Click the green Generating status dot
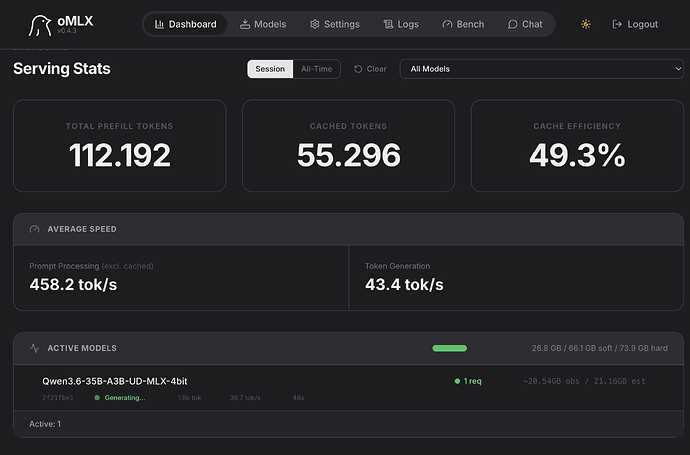The height and width of the screenshot is (455, 690). [97, 398]
